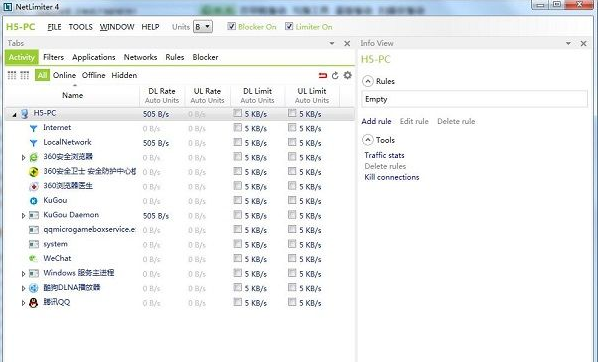
Task: Click the second grid view icon
Action: tap(25, 75)
